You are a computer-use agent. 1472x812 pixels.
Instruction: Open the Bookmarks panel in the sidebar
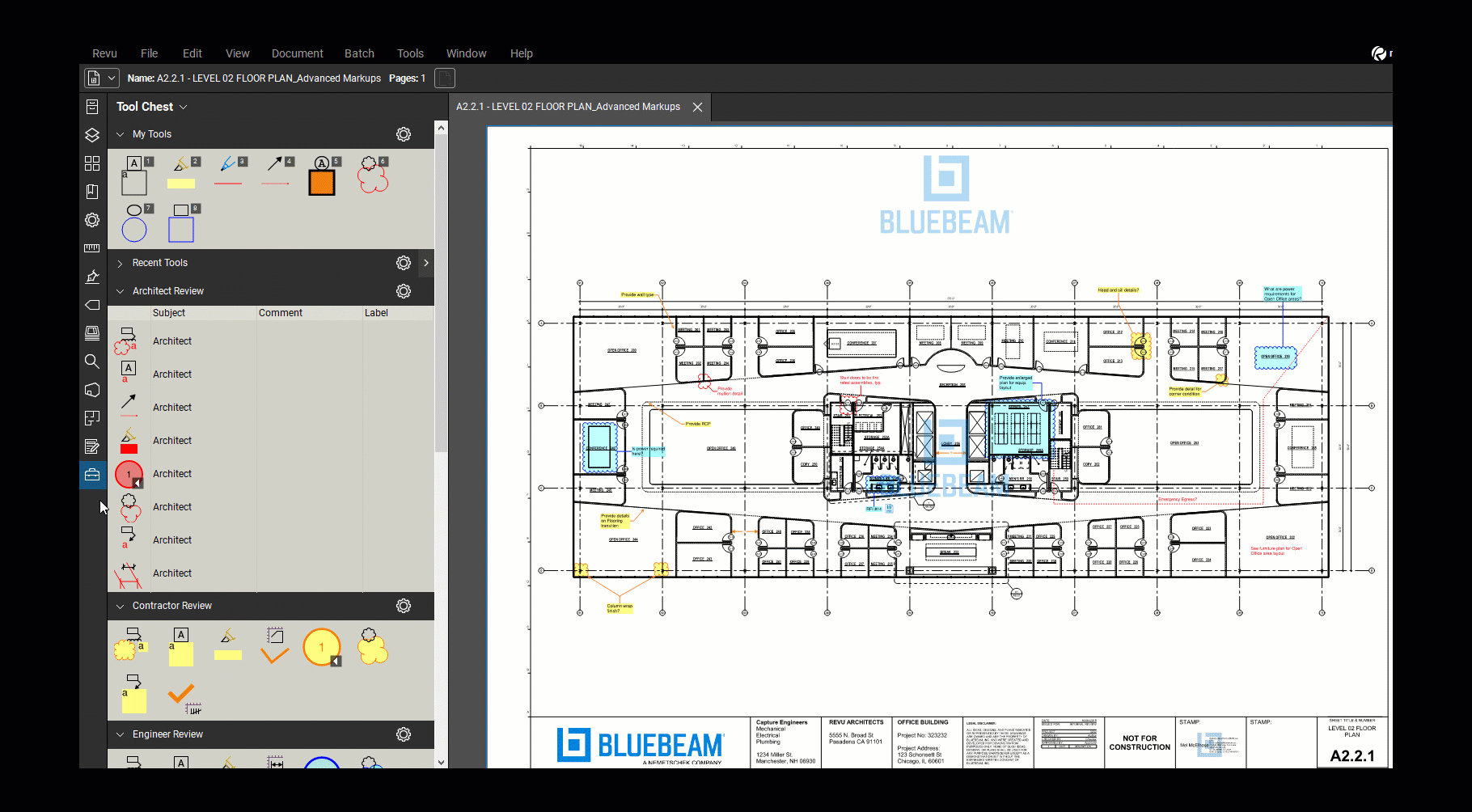91,191
